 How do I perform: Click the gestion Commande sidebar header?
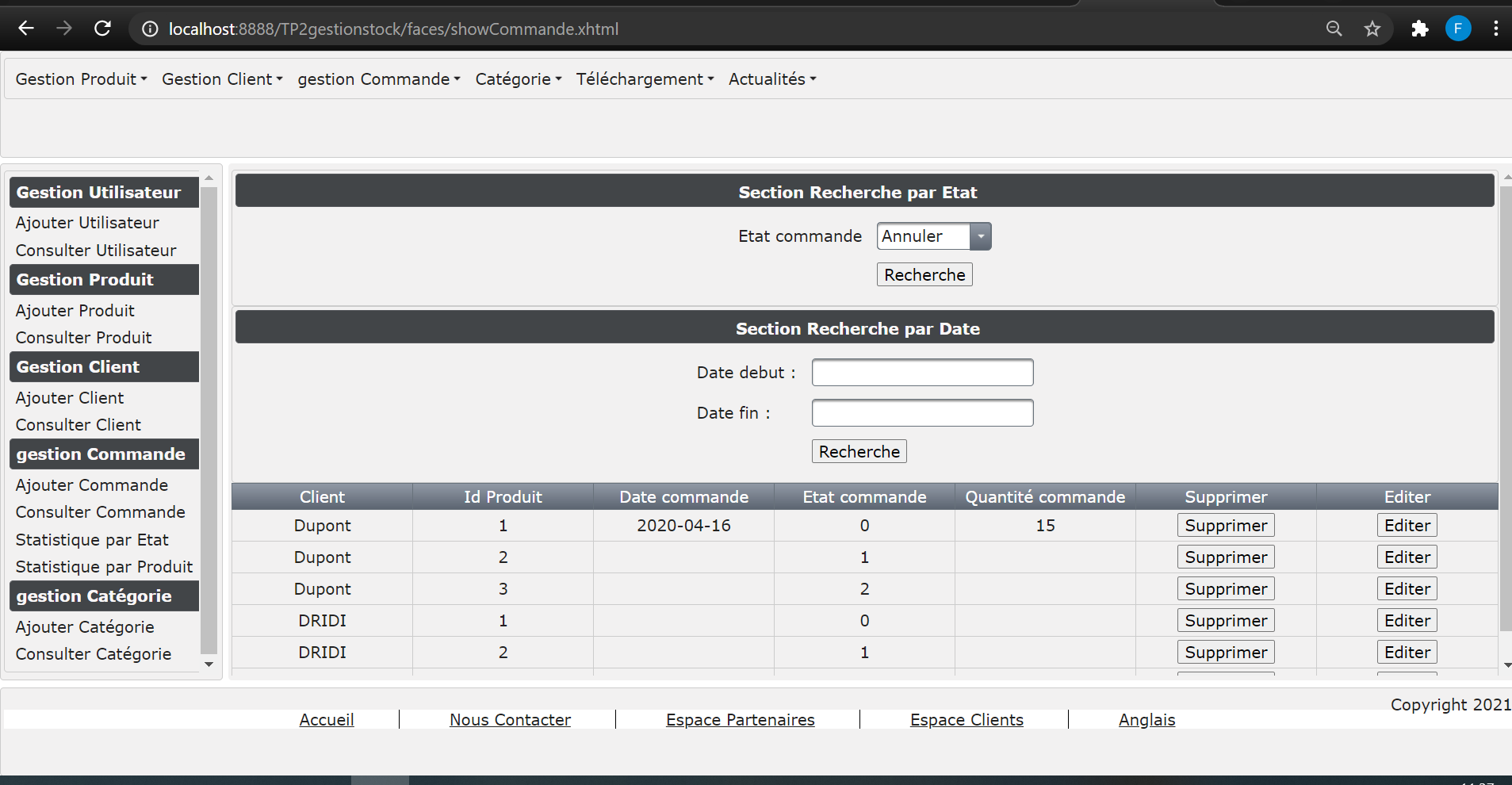click(104, 454)
